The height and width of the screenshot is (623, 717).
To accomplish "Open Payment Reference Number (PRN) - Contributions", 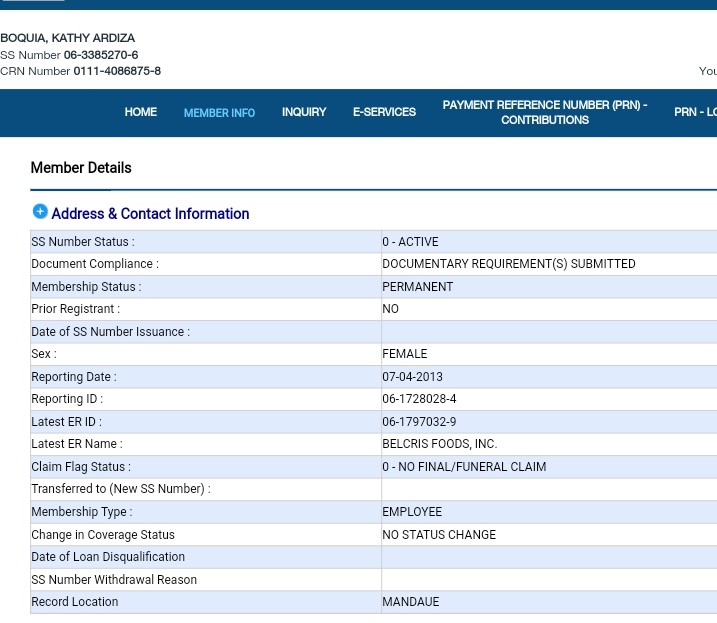I will (x=544, y=112).
